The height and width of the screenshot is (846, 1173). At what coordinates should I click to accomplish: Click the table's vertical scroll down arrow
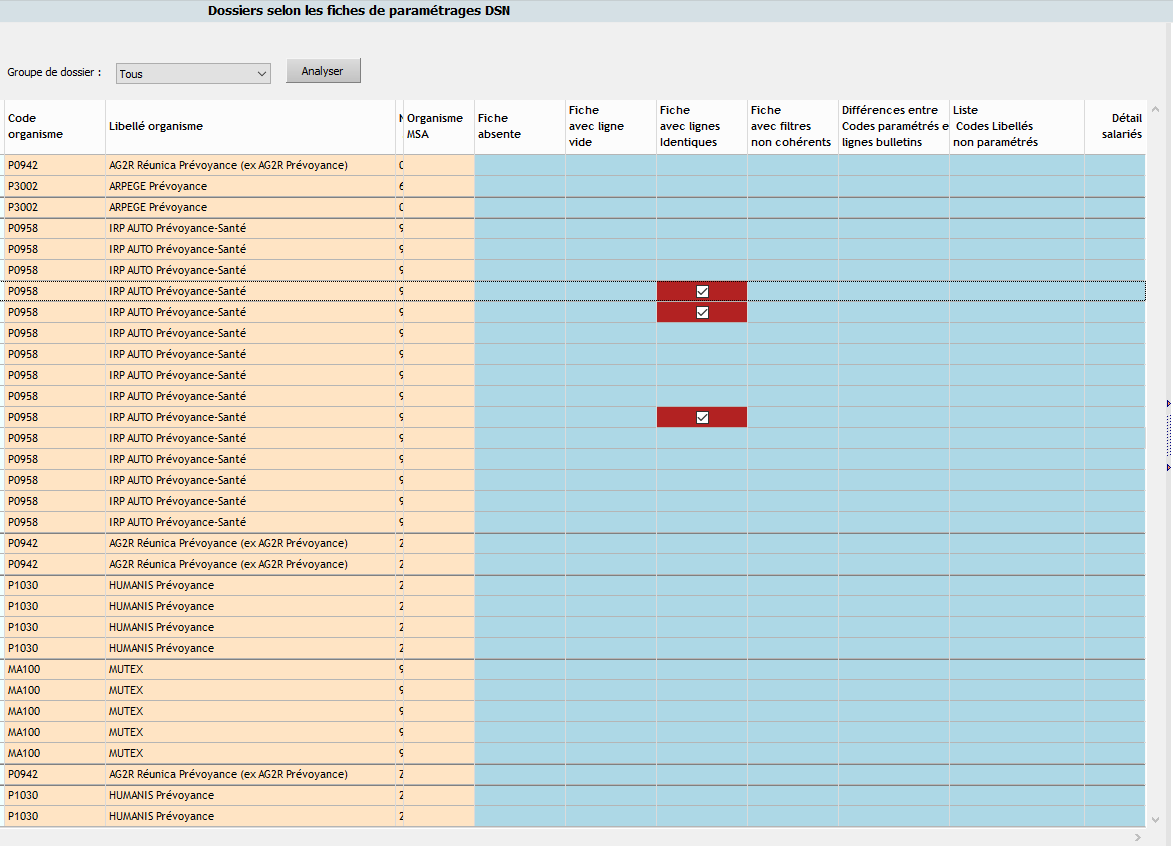(1156, 820)
